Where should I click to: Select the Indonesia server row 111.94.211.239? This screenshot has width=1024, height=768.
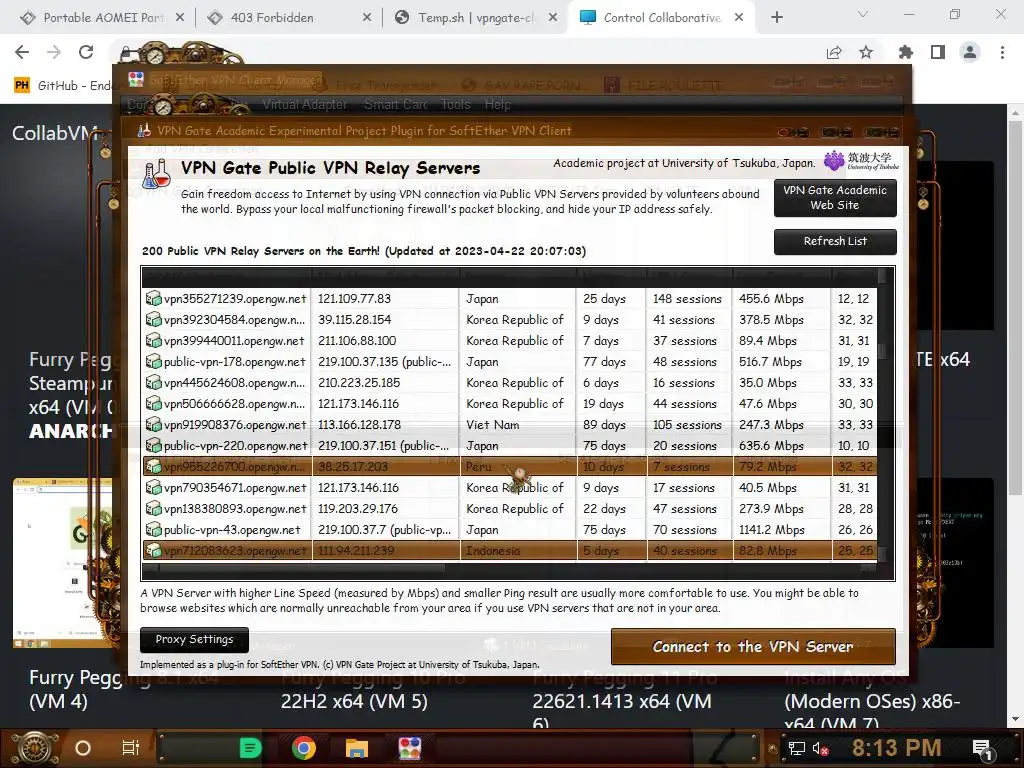[x=509, y=550]
